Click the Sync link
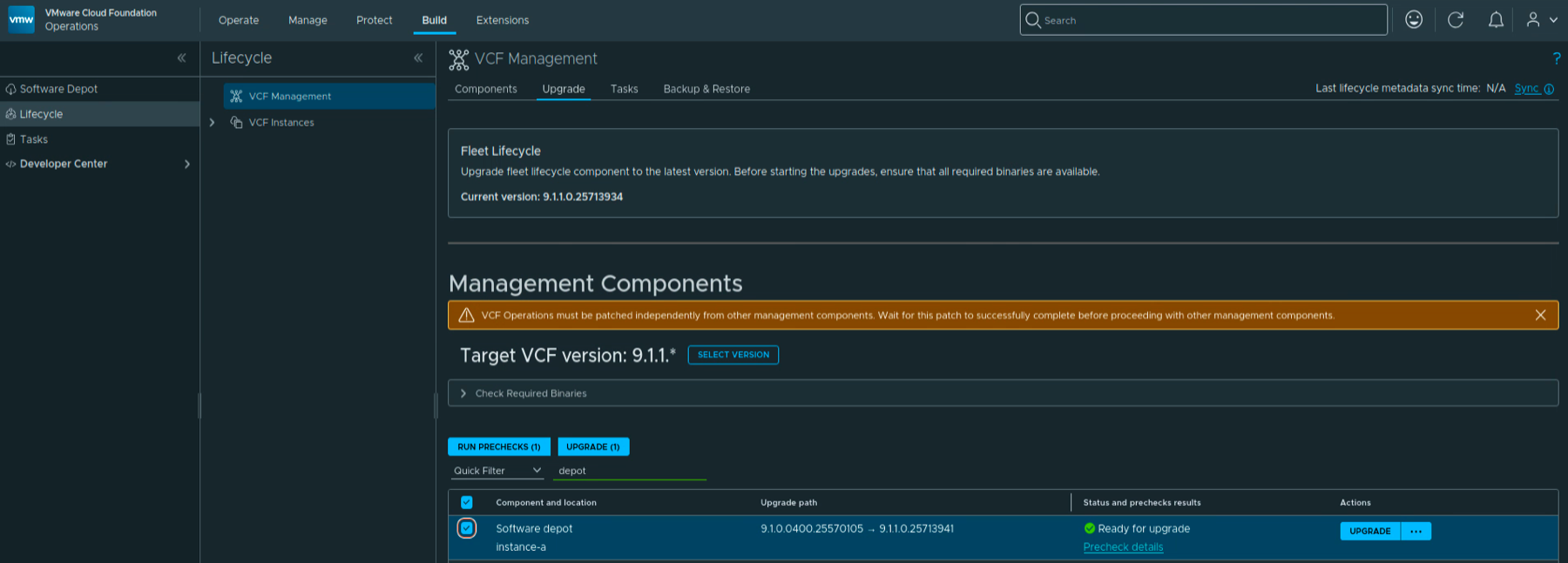 [1526, 88]
